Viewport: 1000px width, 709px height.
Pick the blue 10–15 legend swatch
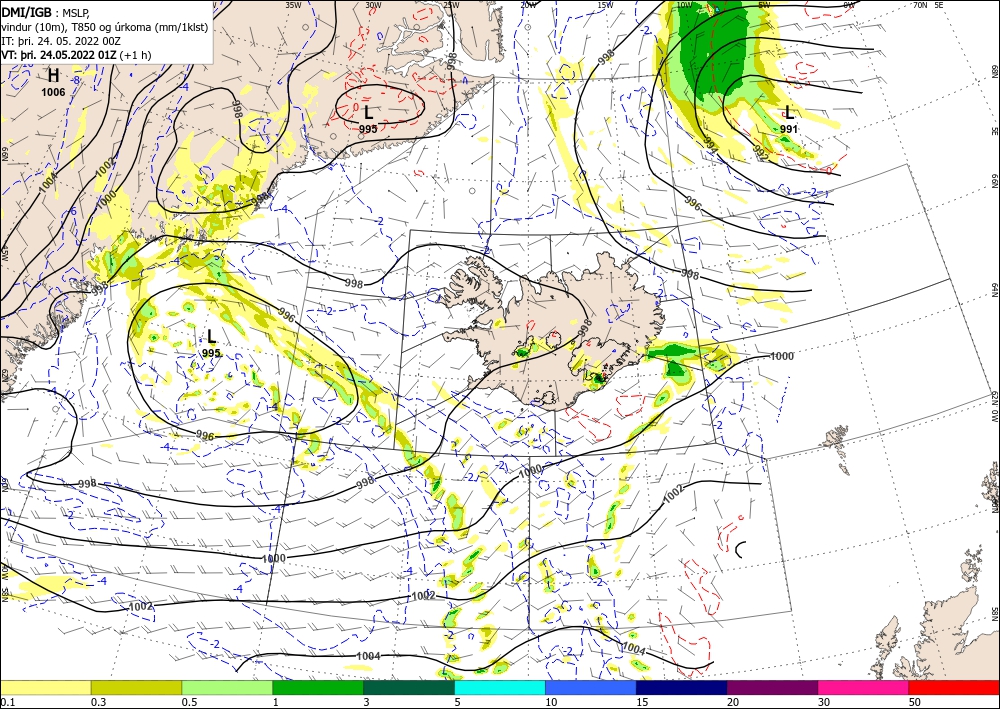[591, 687]
